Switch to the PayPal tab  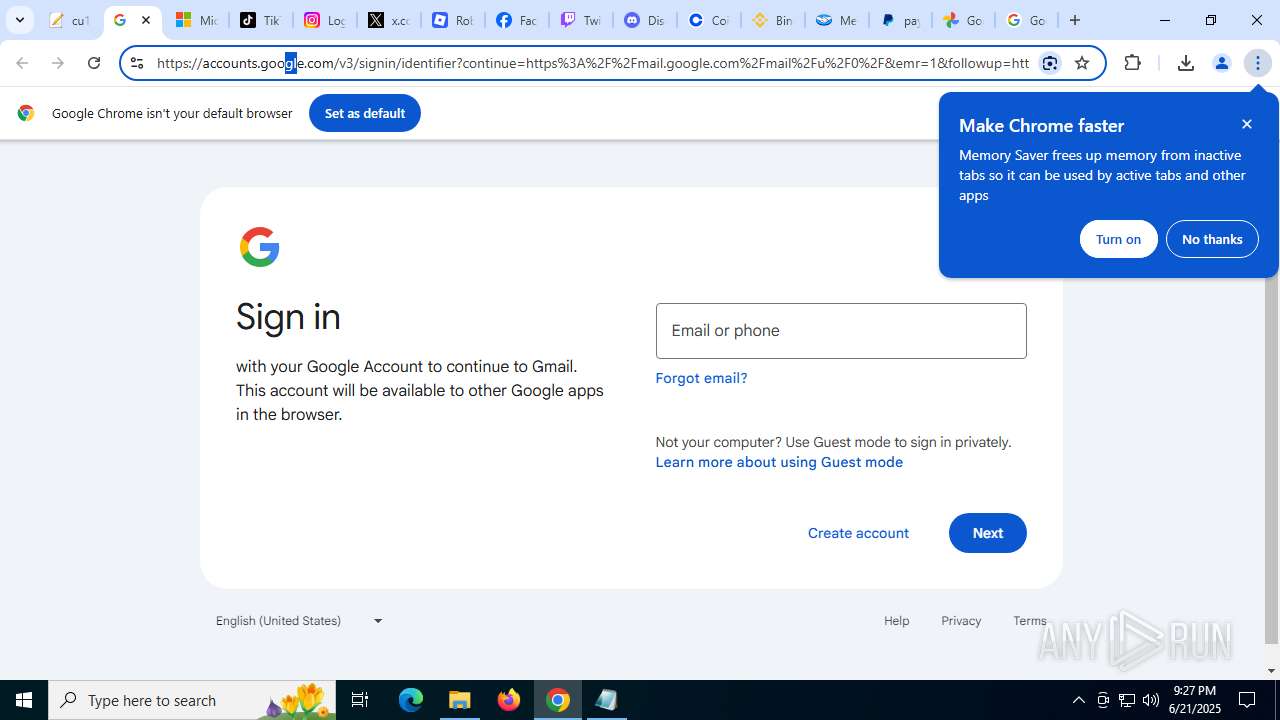(x=900, y=20)
